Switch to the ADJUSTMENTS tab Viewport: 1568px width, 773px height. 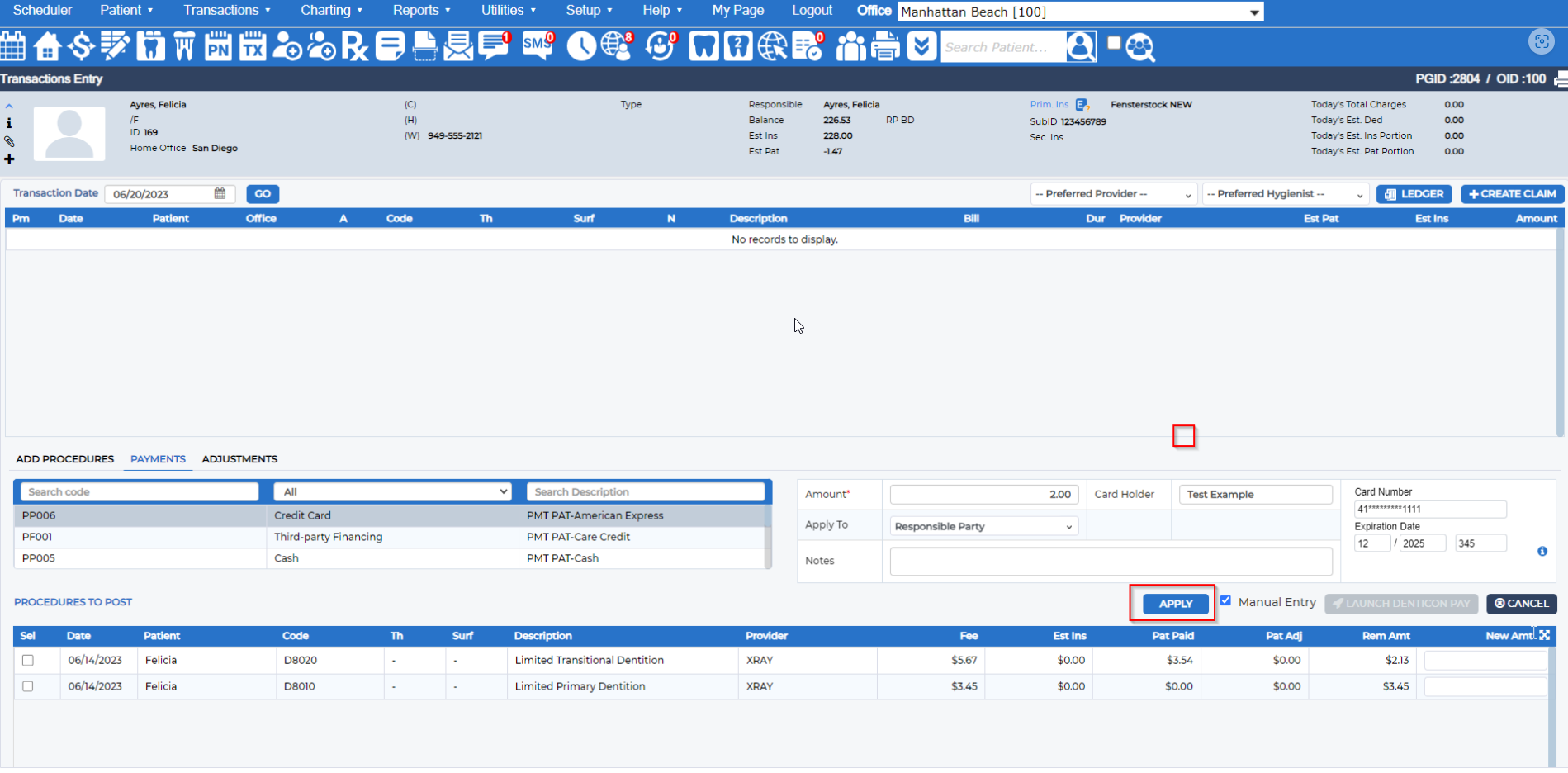(x=239, y=459)
